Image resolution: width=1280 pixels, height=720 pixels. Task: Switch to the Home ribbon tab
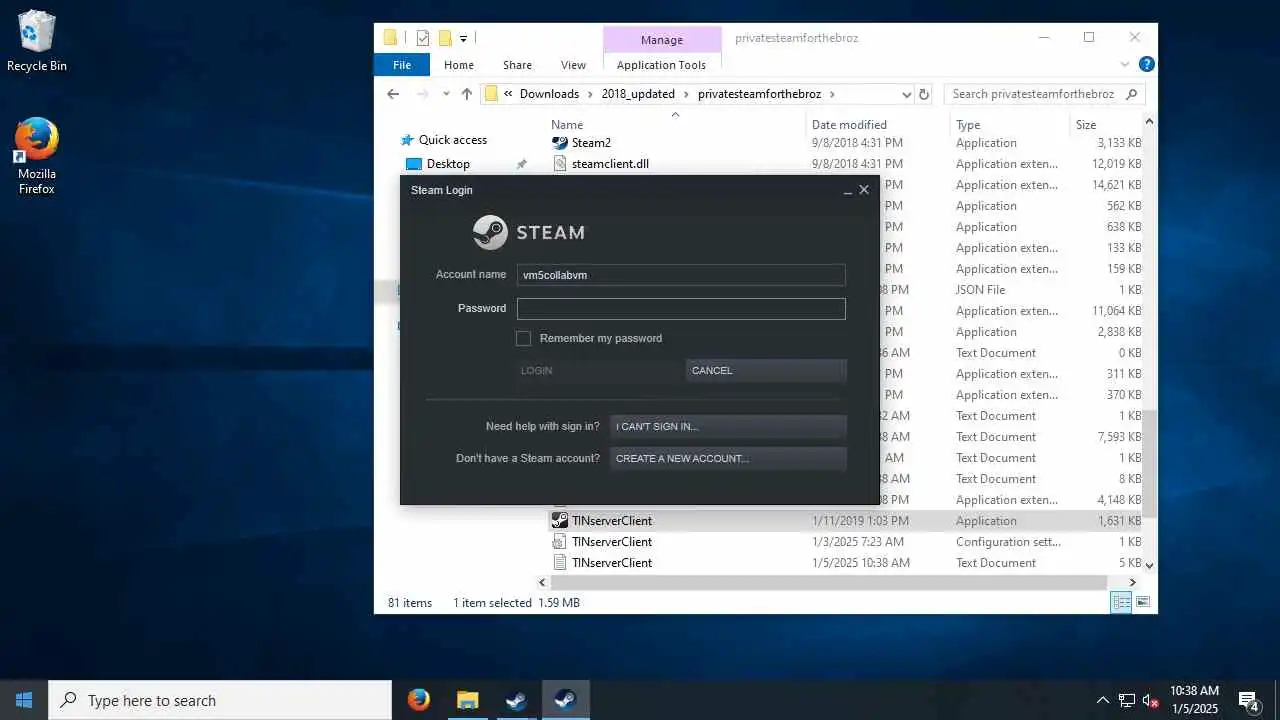coord(459,65)
